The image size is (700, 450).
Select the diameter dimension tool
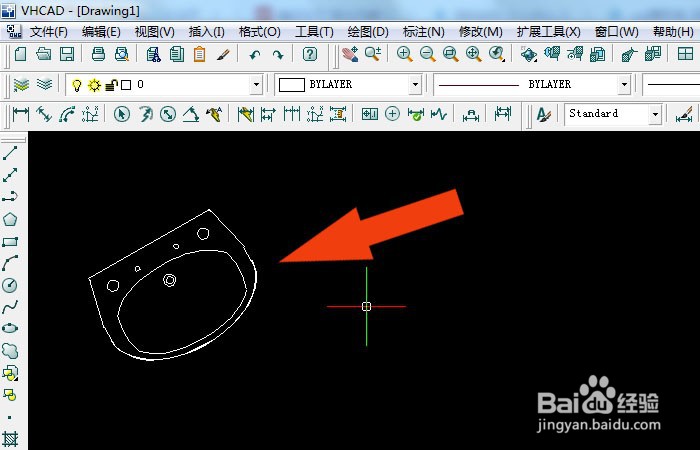tap(168, 114)
